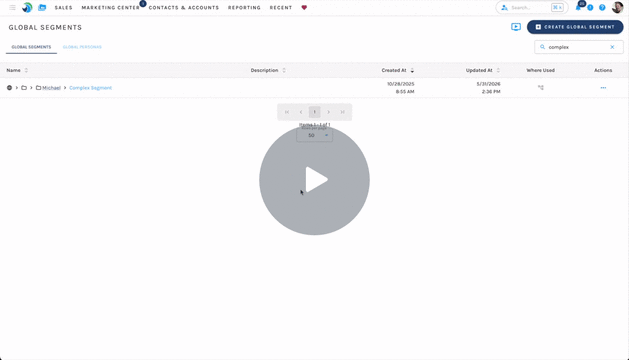
Task: Click the Actions column header
Action: [603, 70]
